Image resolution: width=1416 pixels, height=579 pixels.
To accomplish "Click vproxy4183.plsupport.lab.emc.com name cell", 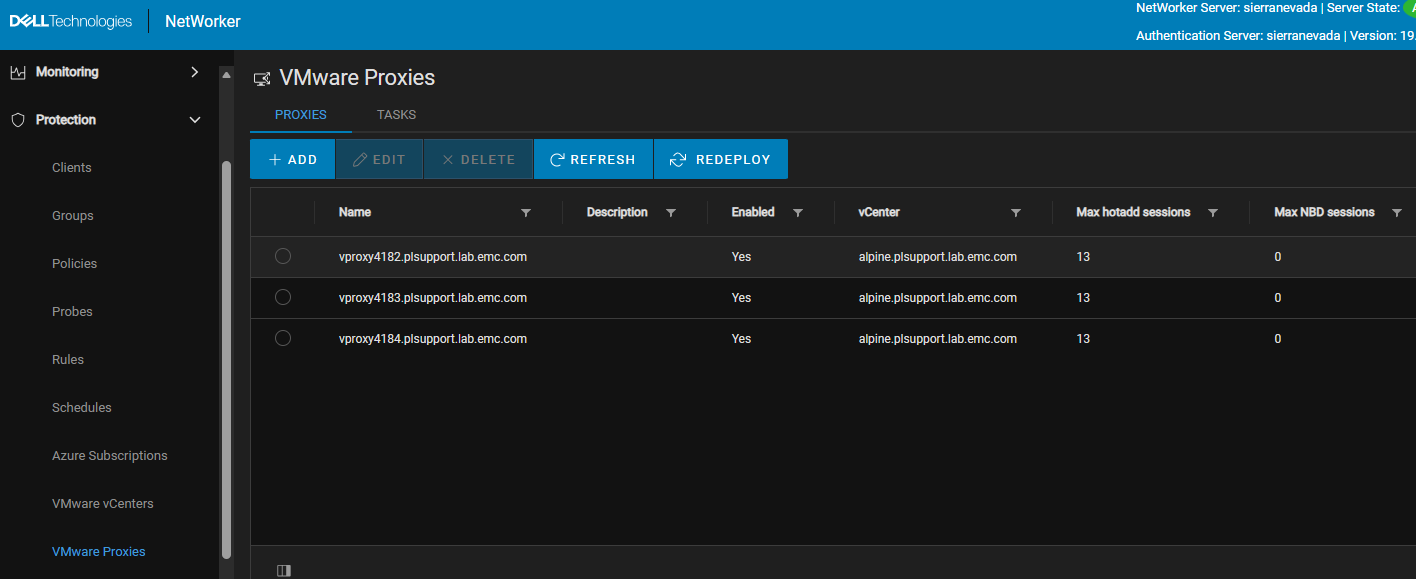I will pos(433,298).
